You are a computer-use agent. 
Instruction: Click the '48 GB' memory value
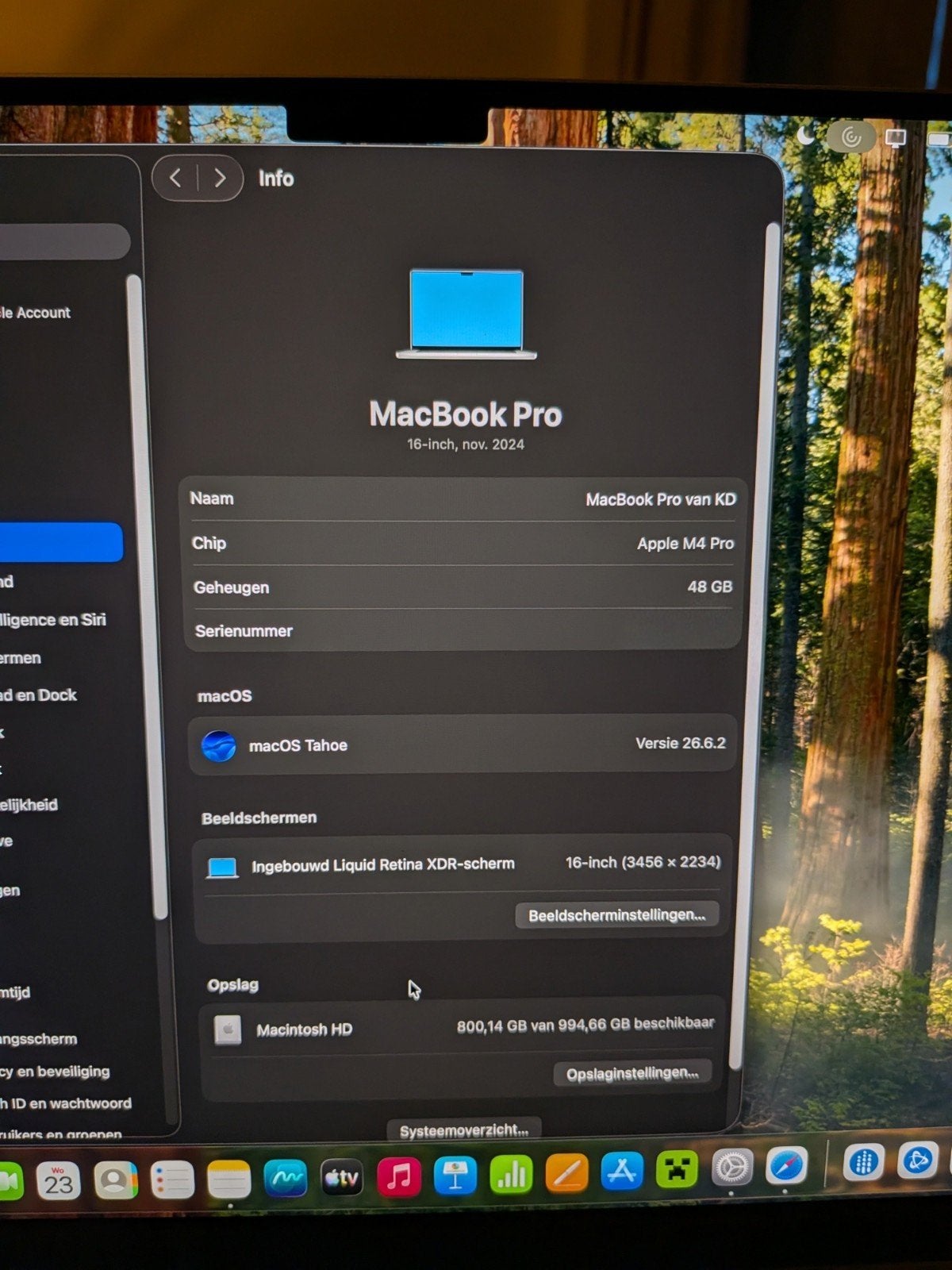pyautogui.click(x=710, y=587)
